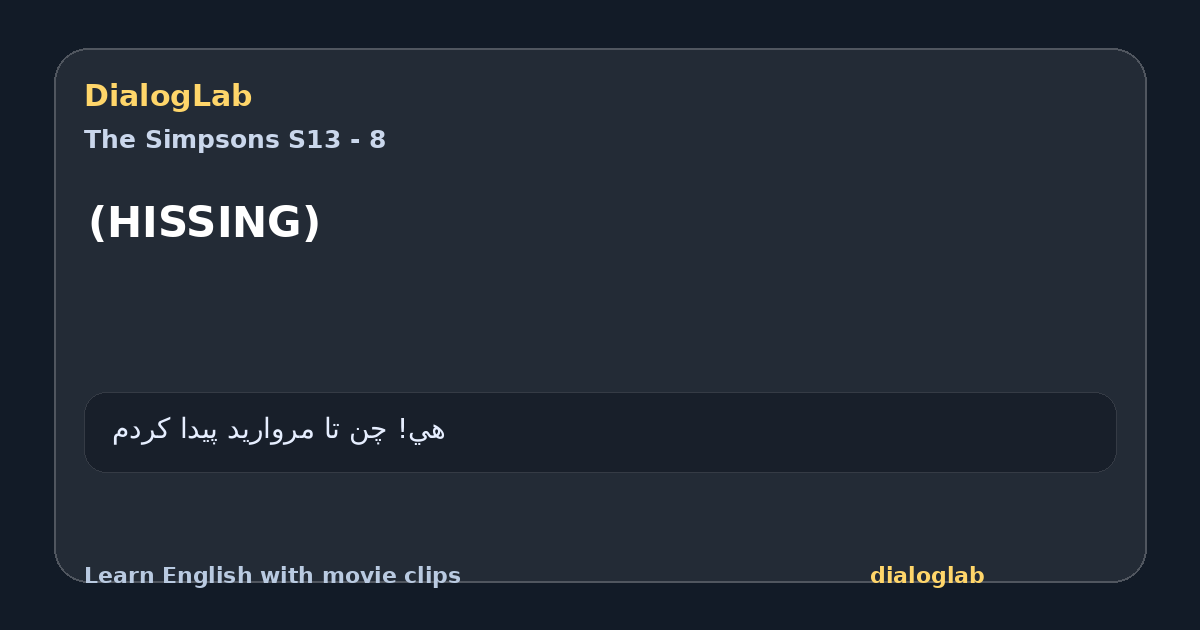The width and height of the screenshot is (1200, 630).
Task: Click the Persian interjection هي!
Action: click(421, 430)
